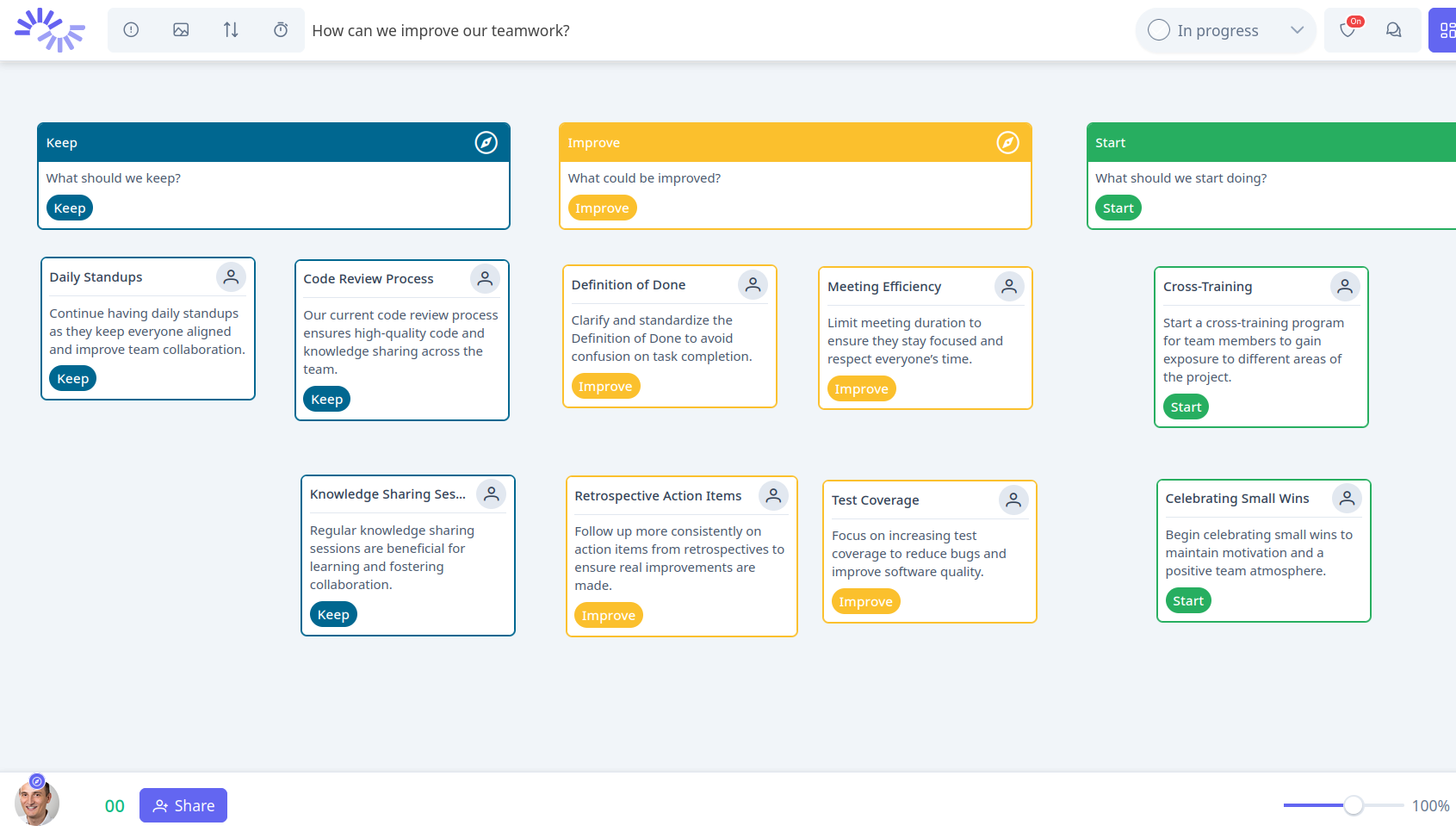Click the info icon in top toolbar

click(131, 30)
